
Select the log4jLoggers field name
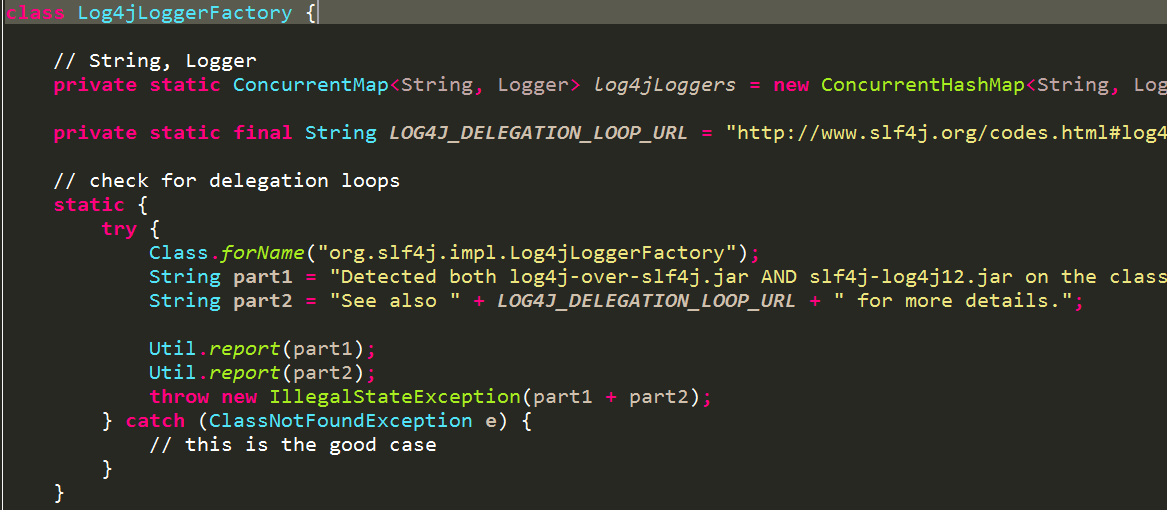pos(664,85)
